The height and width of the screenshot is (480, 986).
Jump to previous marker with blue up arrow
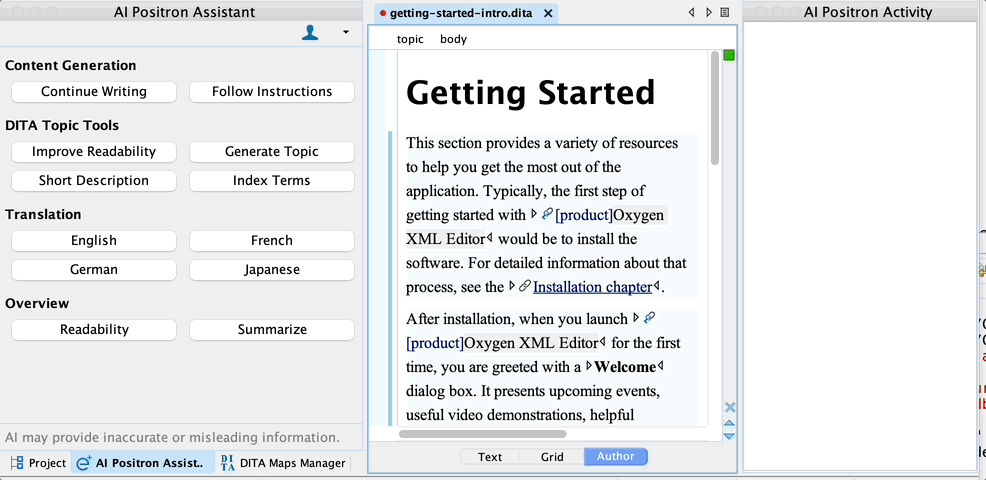coord(729,423)
